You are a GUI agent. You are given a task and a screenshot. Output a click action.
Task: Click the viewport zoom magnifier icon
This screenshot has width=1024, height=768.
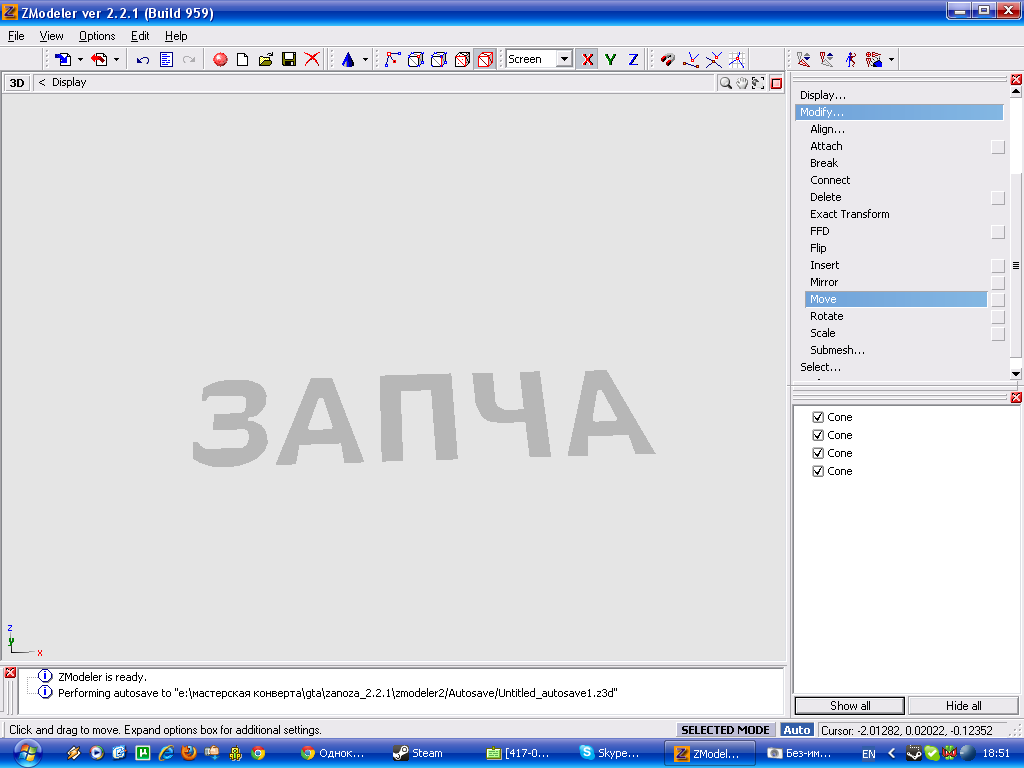pyautogui.click(x=725, y=83)
